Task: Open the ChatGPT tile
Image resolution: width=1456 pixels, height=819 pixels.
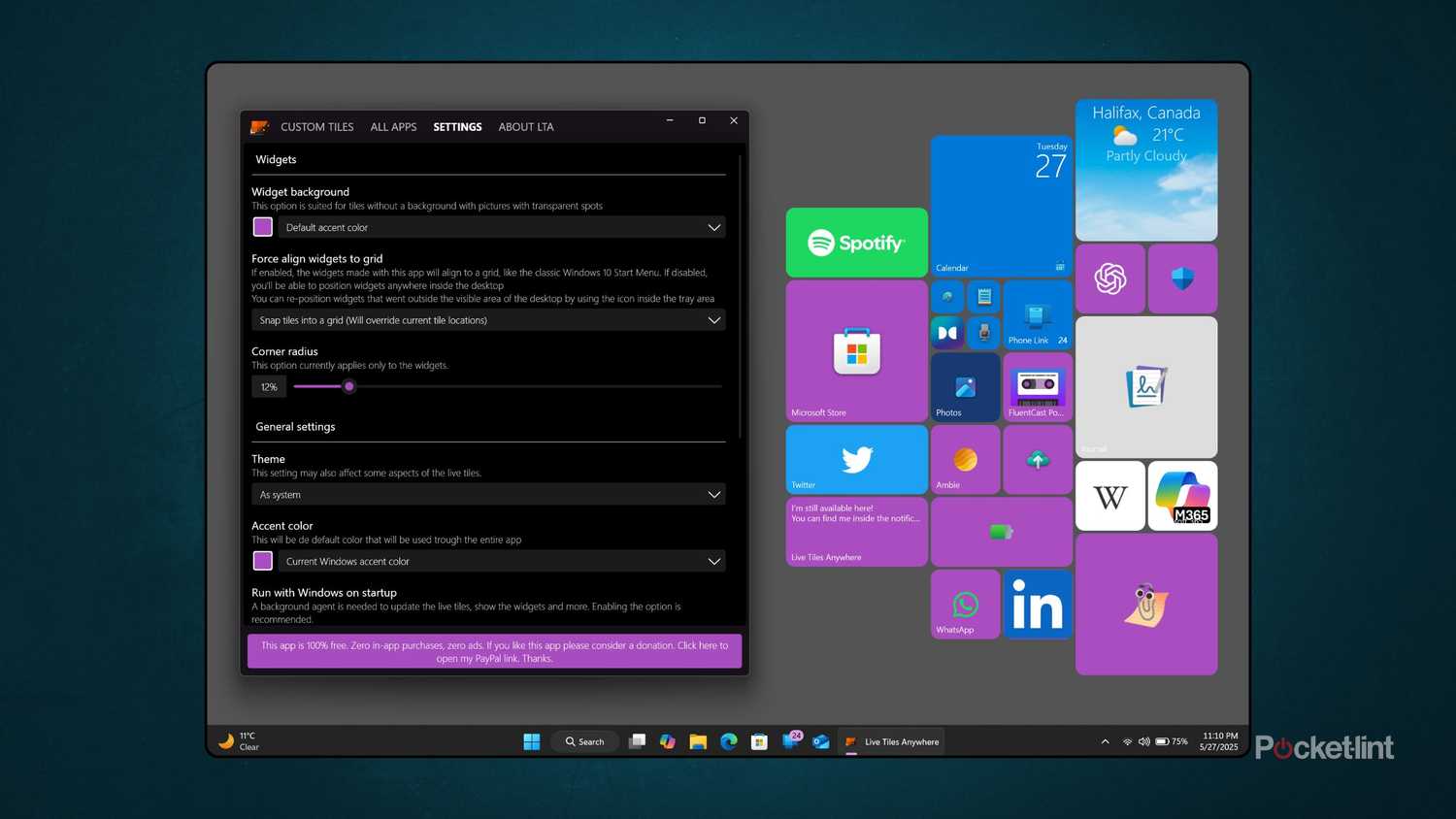Action: click(1109, 278)
